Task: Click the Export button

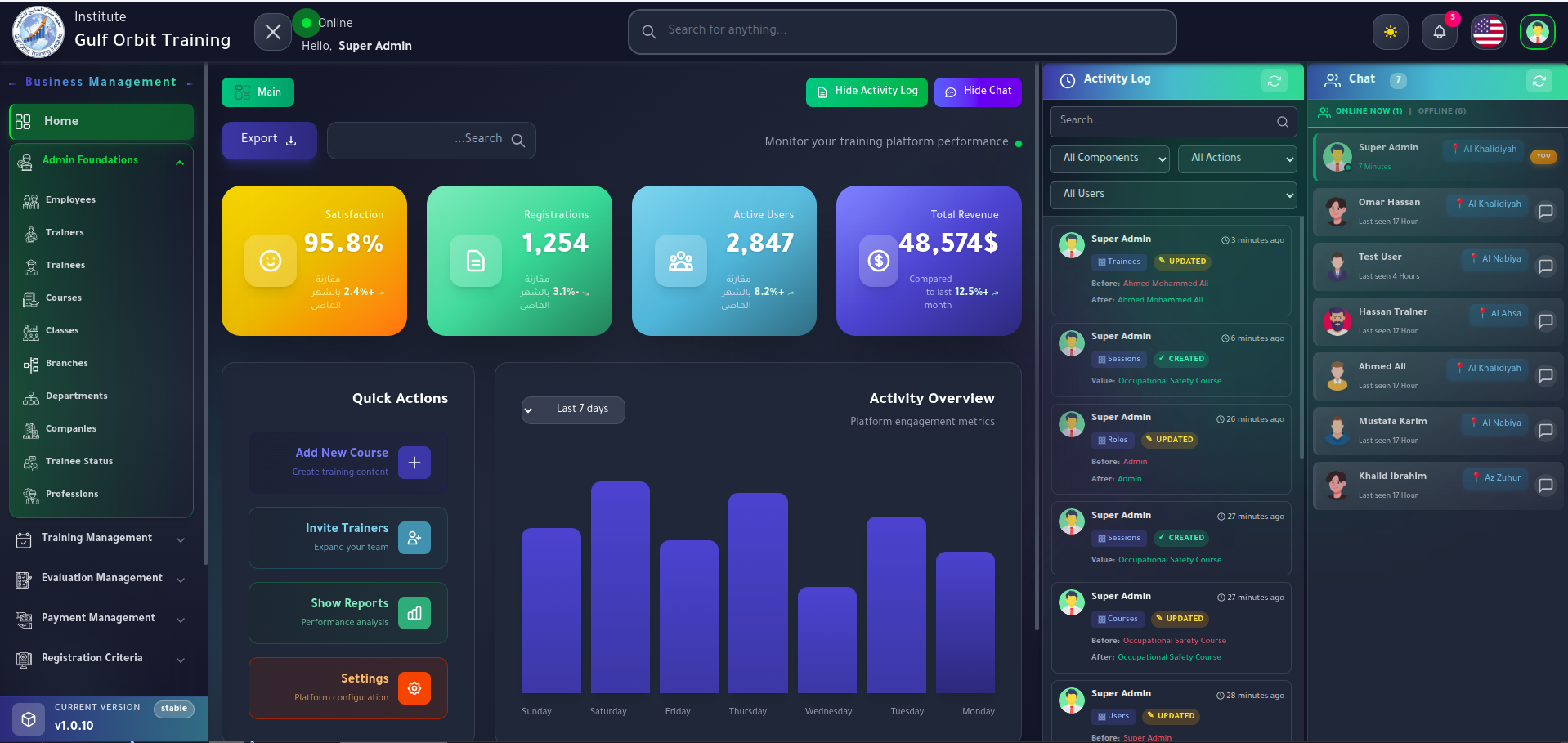Action: (x=268, y=140)
